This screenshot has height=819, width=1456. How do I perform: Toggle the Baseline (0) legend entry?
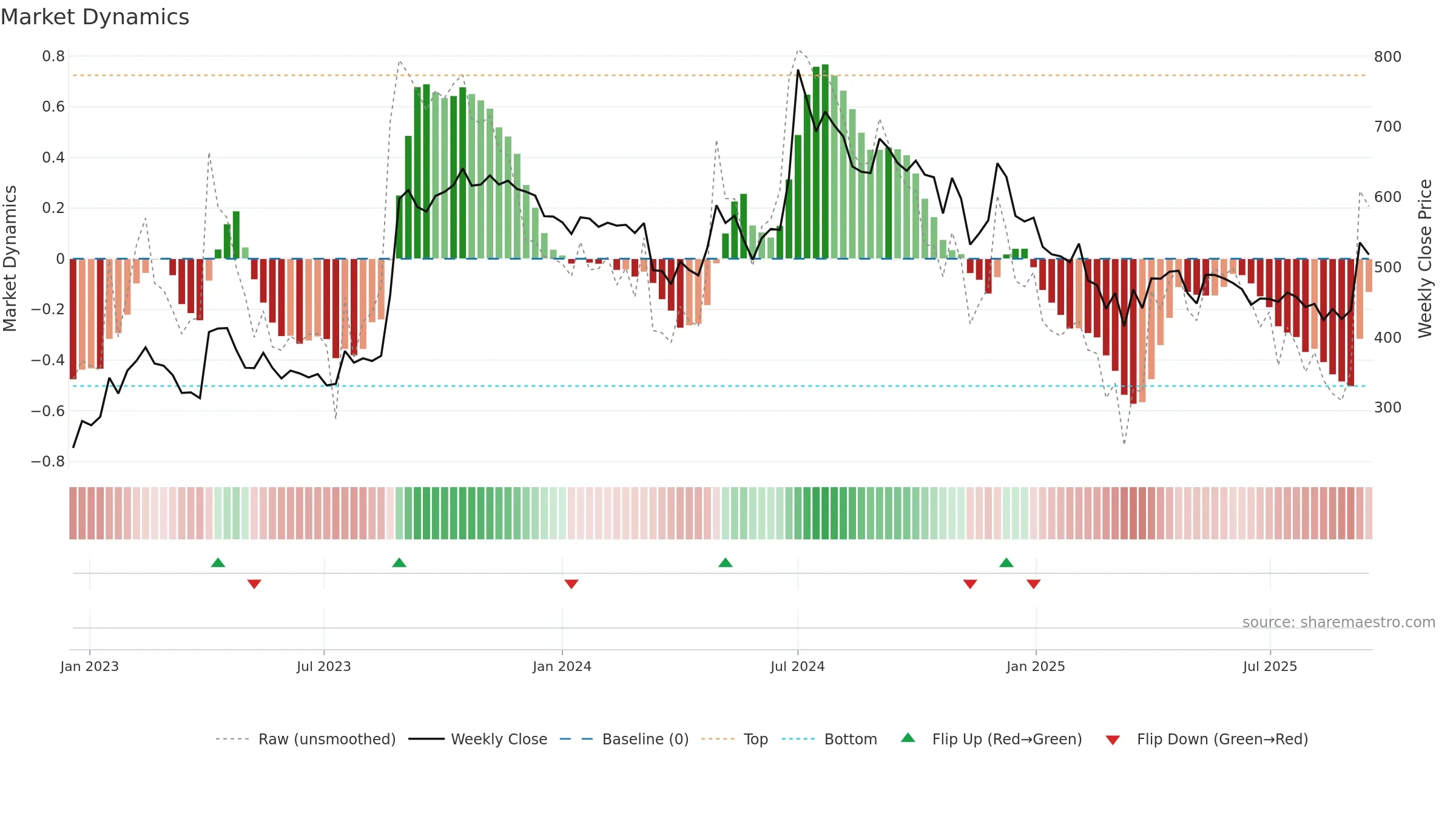[x=624, y=739]
